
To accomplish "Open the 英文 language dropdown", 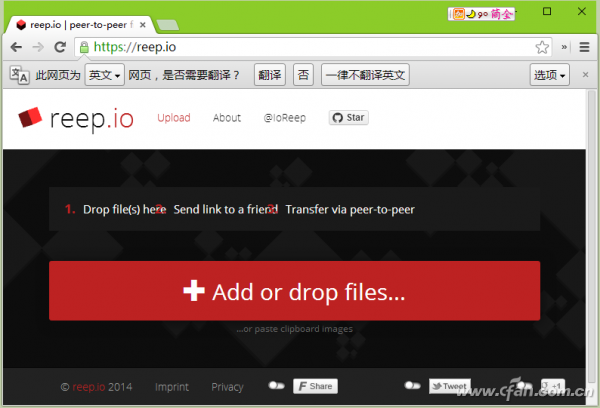I will [x=104, y=75].
